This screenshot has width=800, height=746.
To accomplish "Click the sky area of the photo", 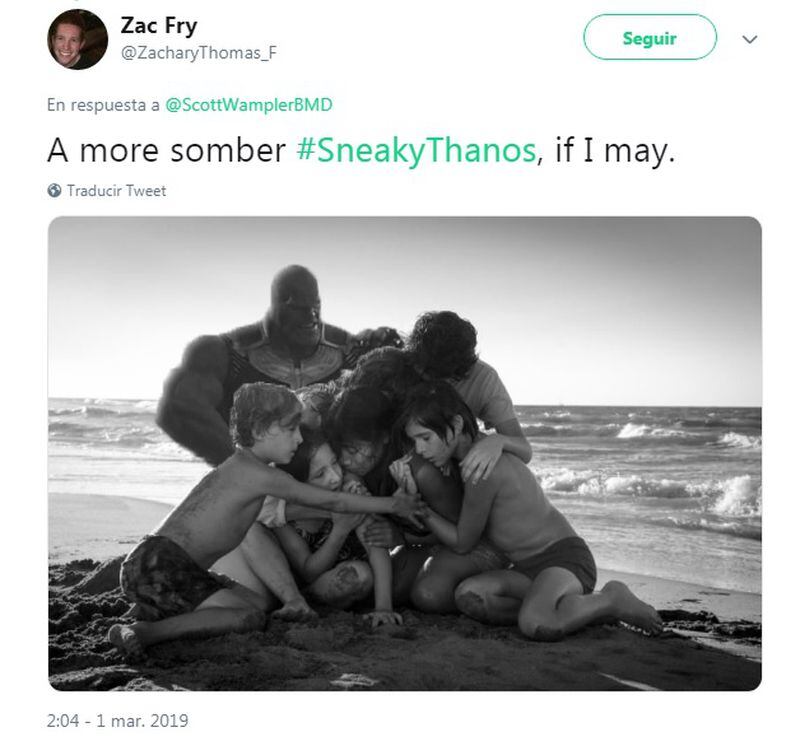I will point(587,306).
